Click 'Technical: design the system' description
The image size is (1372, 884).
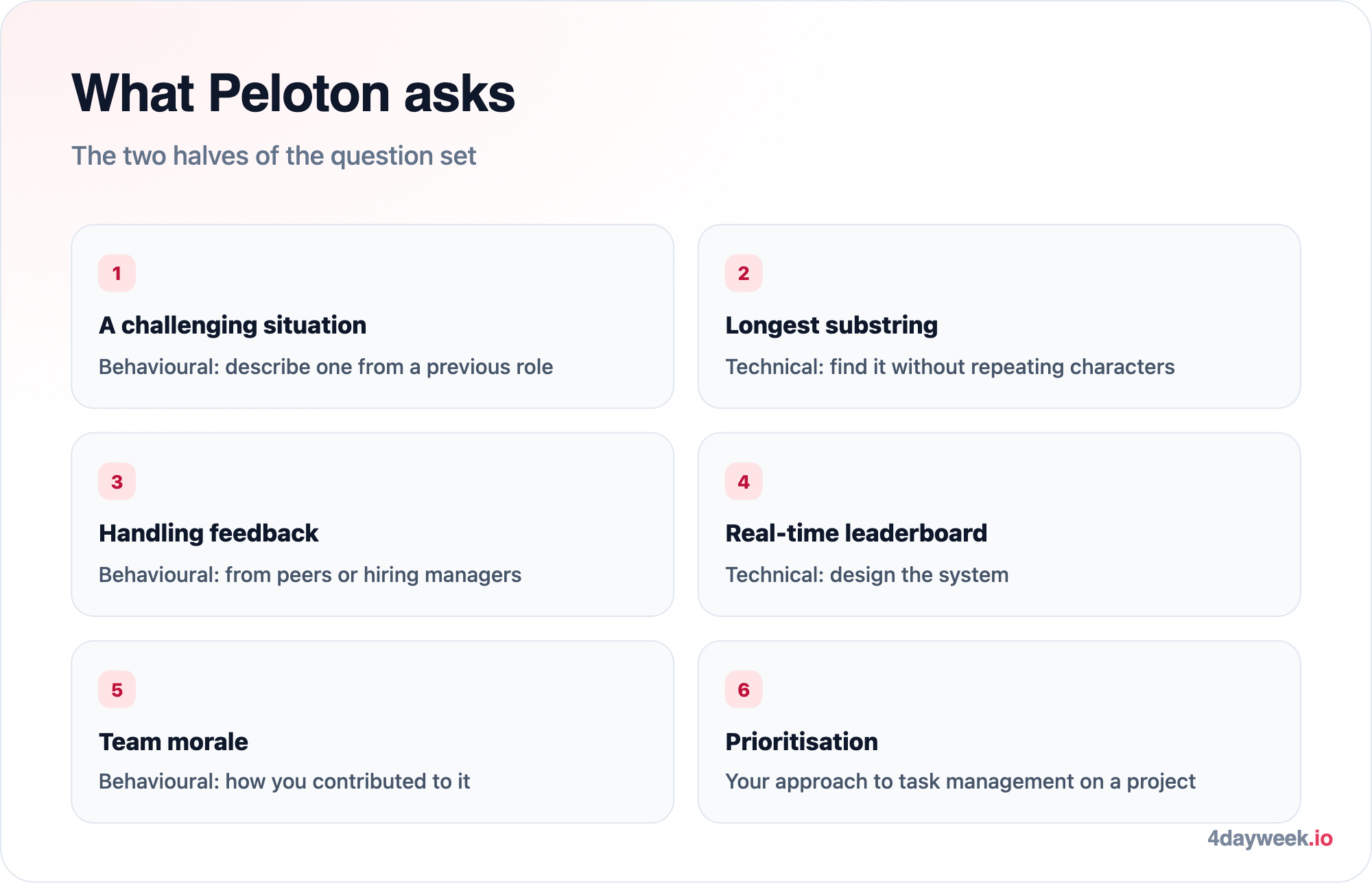[867, 575]
